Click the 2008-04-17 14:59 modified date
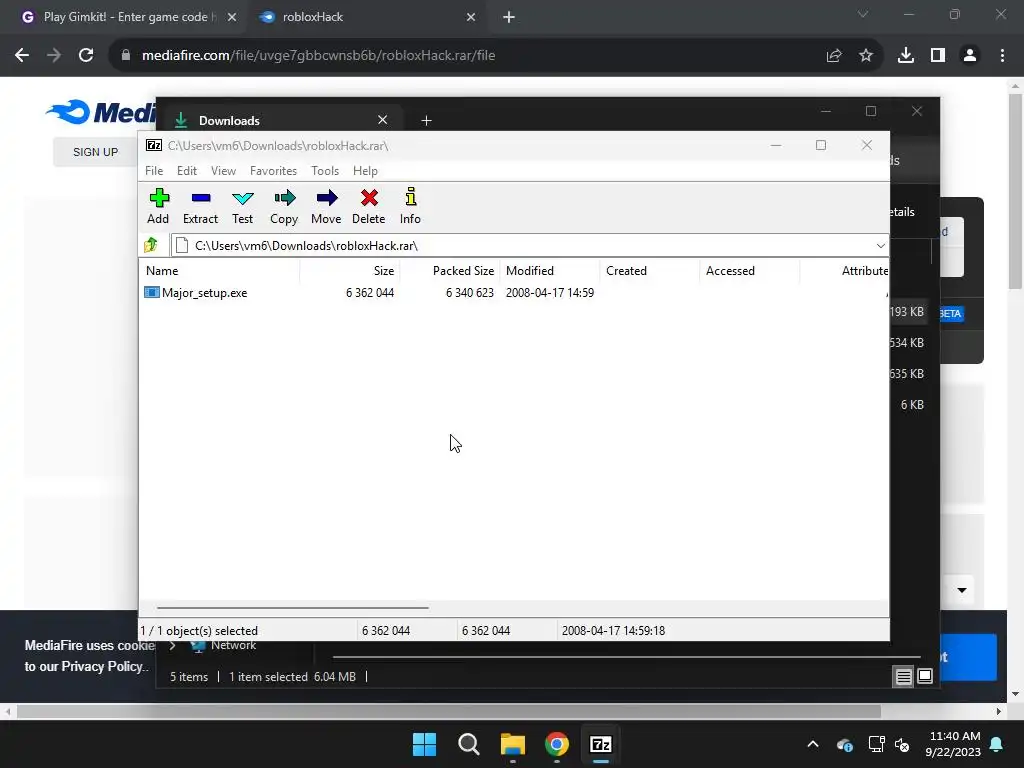This screenshot has width=1024, height=768. click(550, 293)
